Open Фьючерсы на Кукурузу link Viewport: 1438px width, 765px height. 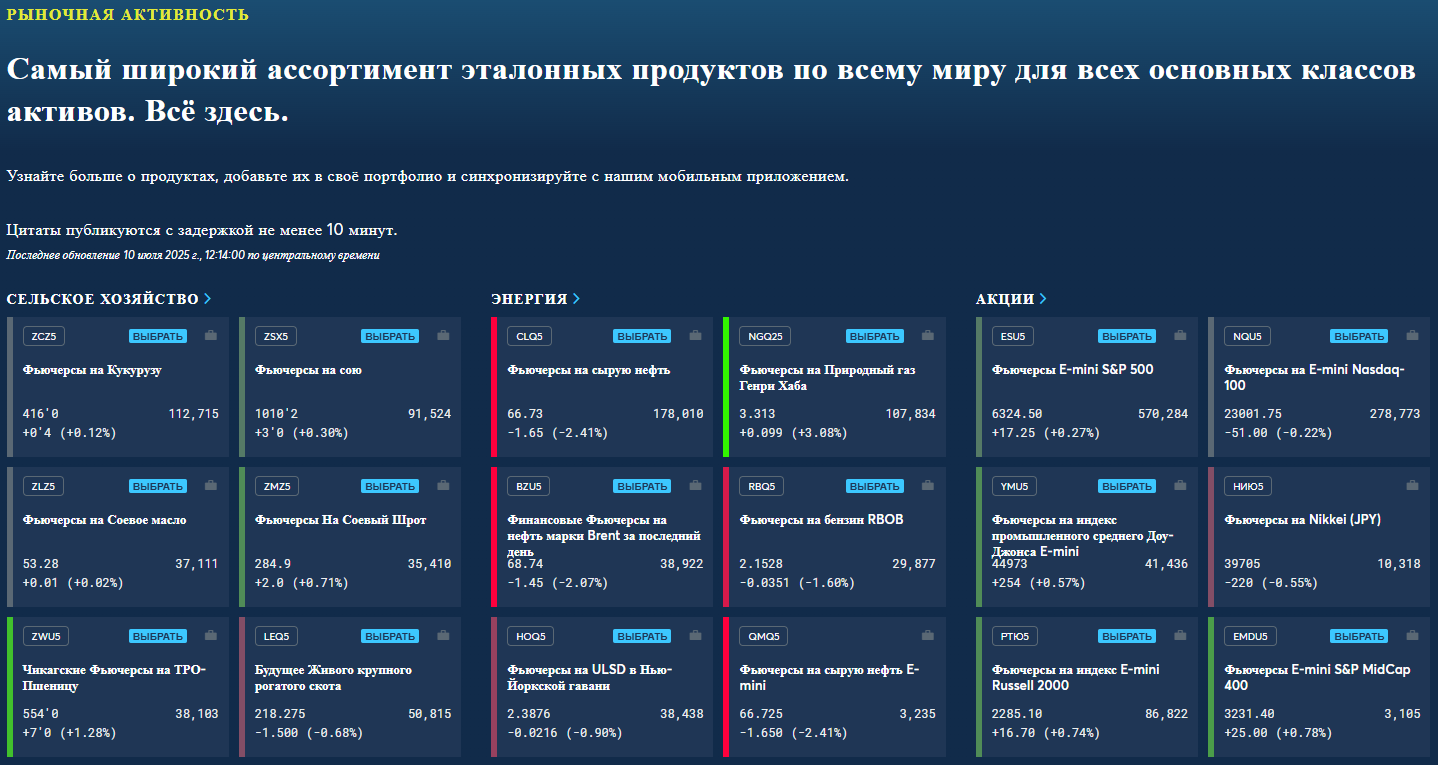pos(92,370)
